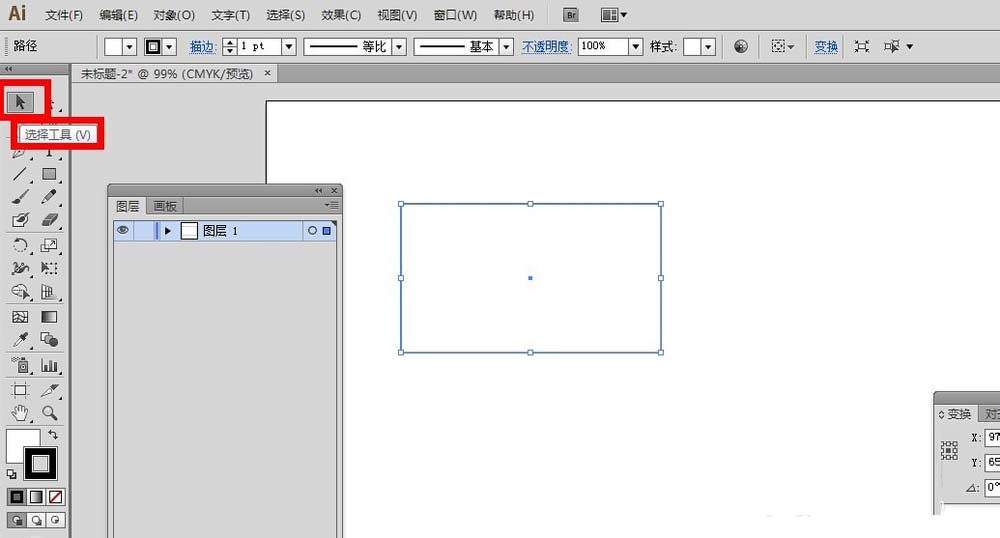Open the opacity 100% dropdown arrow
This screenshot has width=1000, height=538.
pyautogui.click(x=635, y=47)
